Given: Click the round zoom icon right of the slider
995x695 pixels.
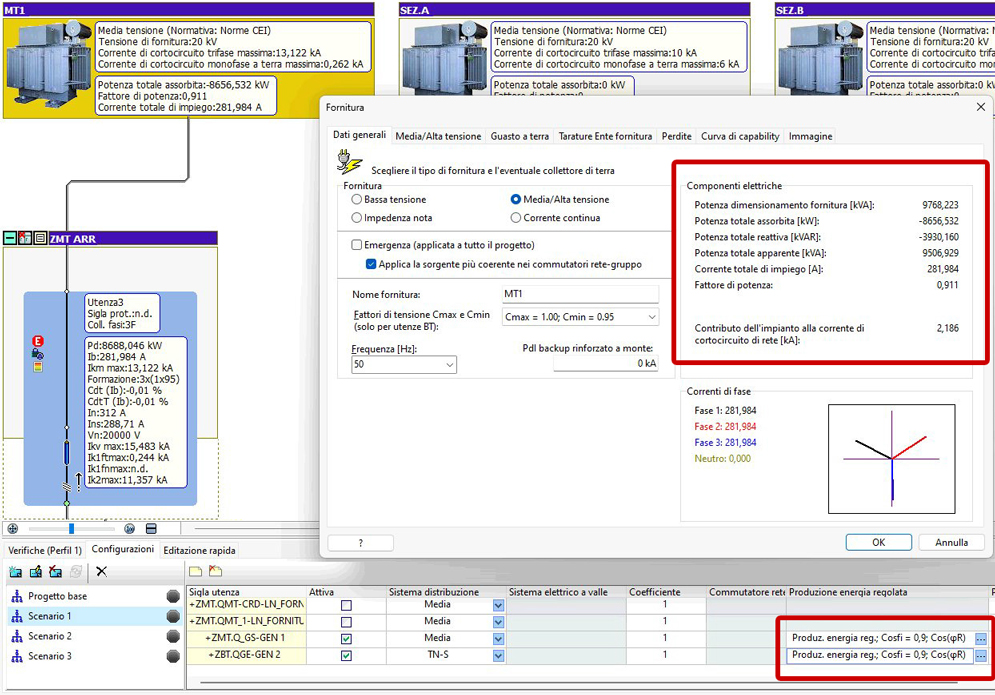Looking at the screenshot, I should [x=129, y=529].
